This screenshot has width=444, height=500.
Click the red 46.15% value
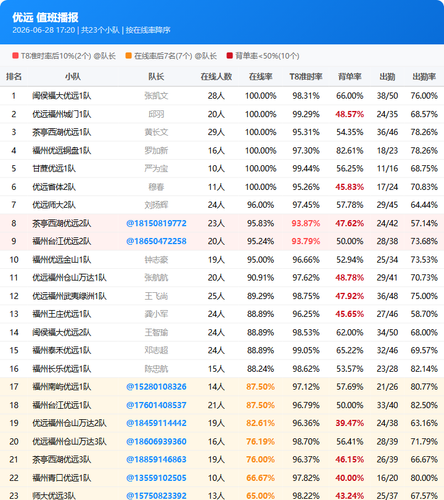[350, 460]
